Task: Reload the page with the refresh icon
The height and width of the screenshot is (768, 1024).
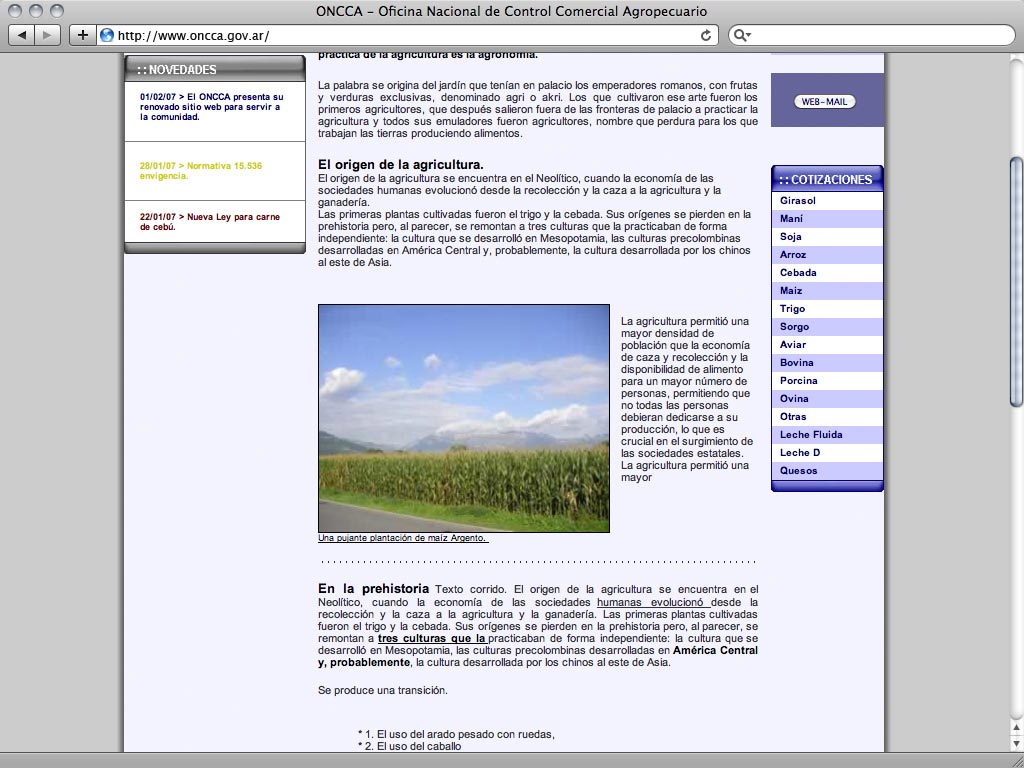Action: click(706, 35)
